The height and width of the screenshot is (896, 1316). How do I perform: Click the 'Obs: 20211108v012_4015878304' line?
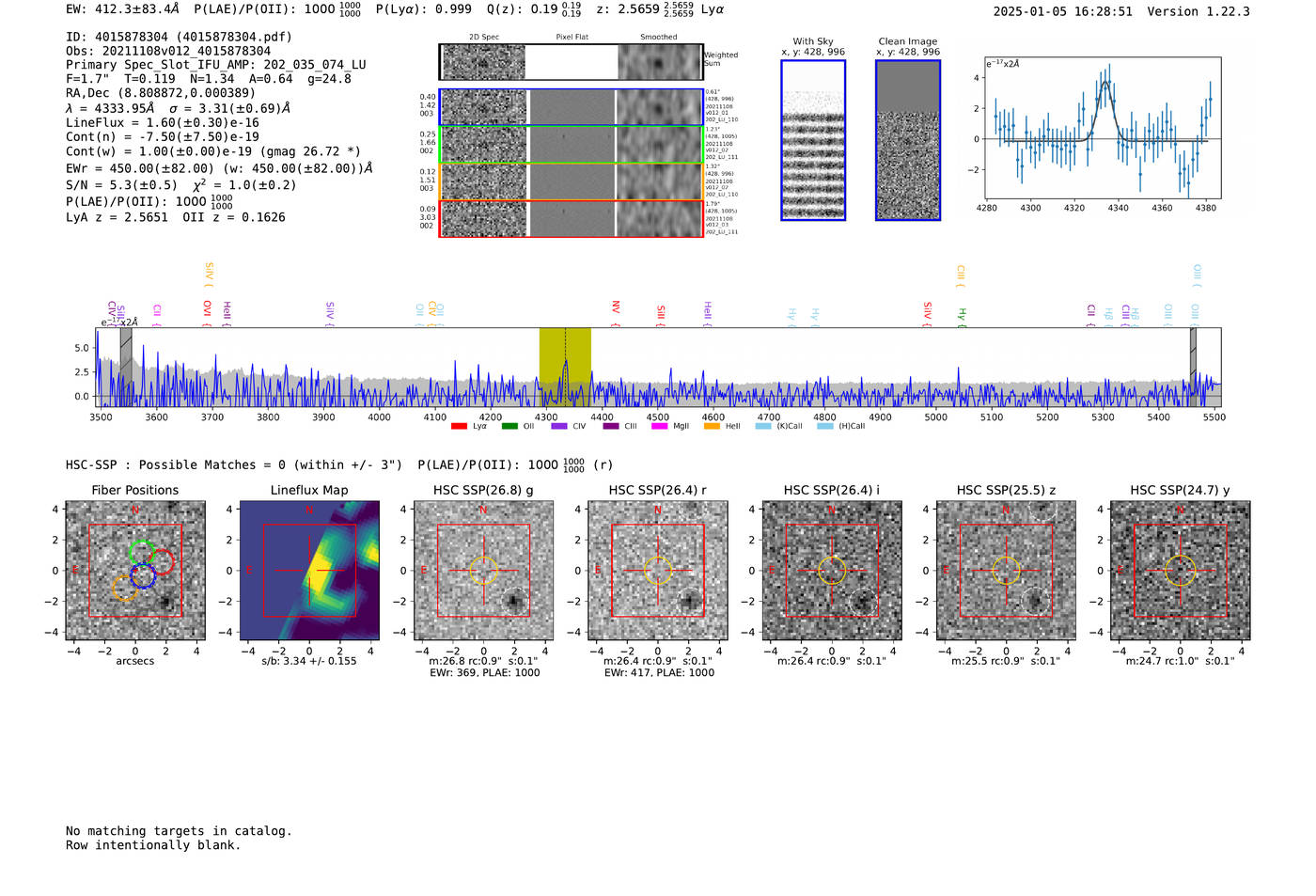pos(168,51)
